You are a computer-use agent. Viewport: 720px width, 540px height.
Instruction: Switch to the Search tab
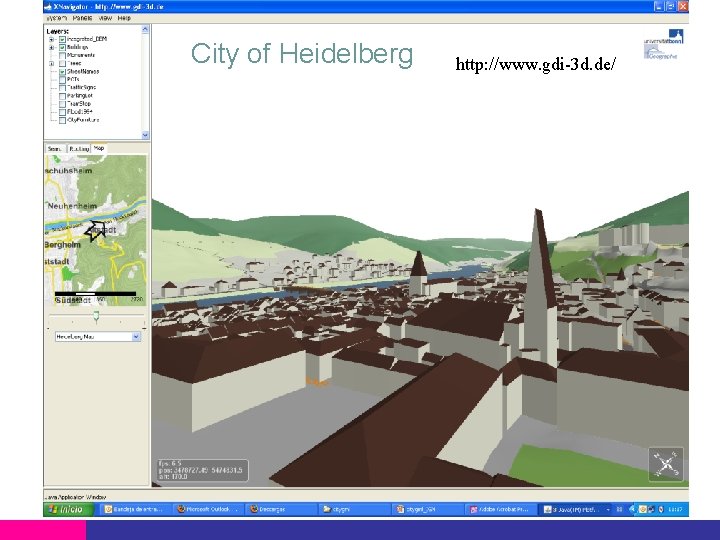[56, 149]
